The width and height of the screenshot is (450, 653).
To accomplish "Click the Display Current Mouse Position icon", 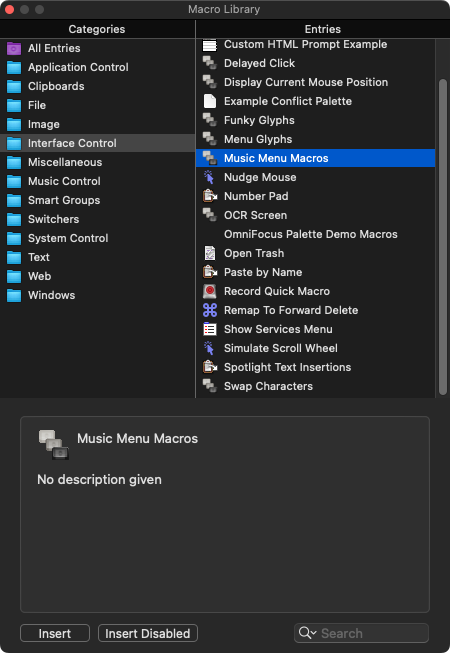I will tap(209, 82).
